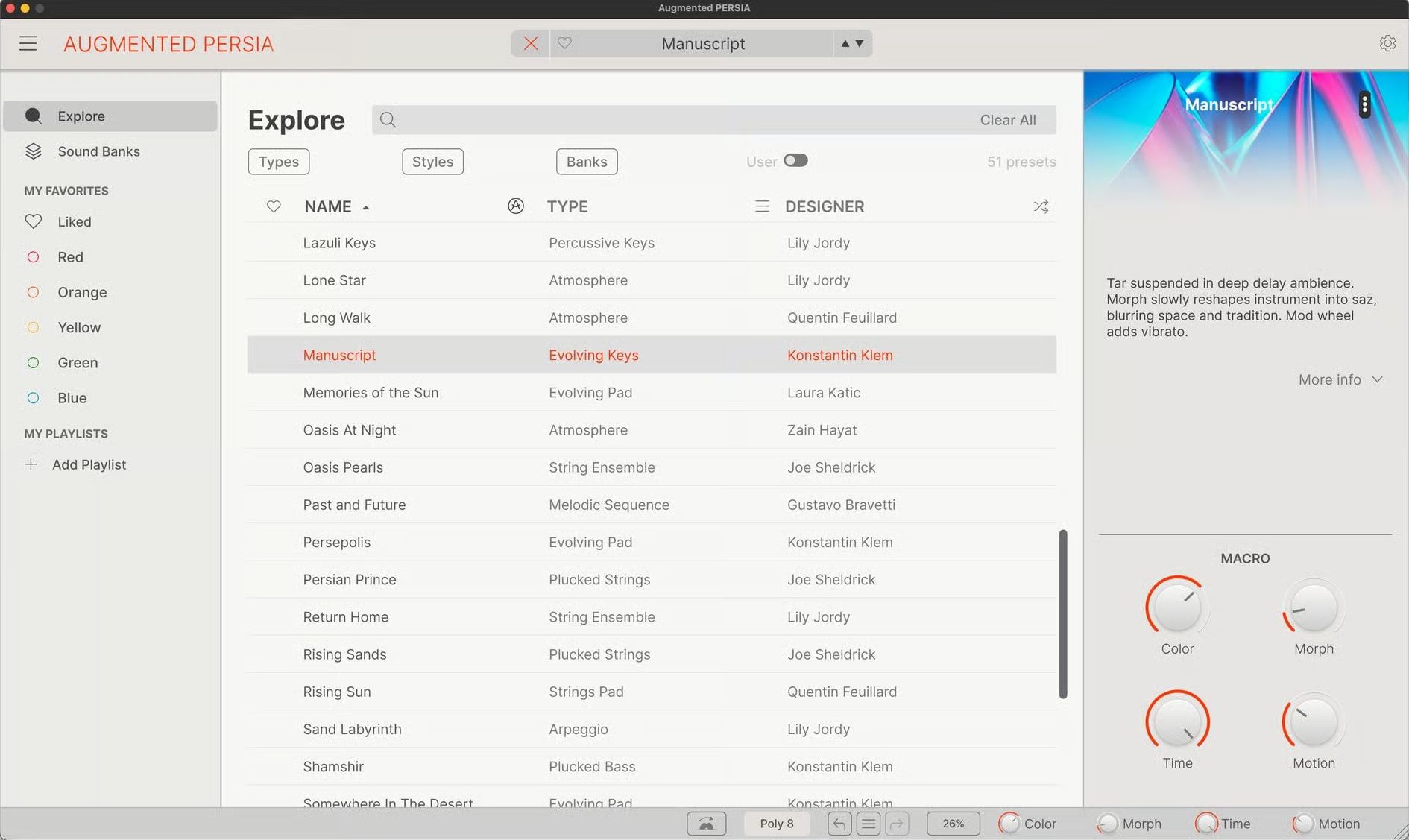1409x840 pixels.
Task: Click the undo arrow in the bottom bar
Action: [x=839, y=824]
